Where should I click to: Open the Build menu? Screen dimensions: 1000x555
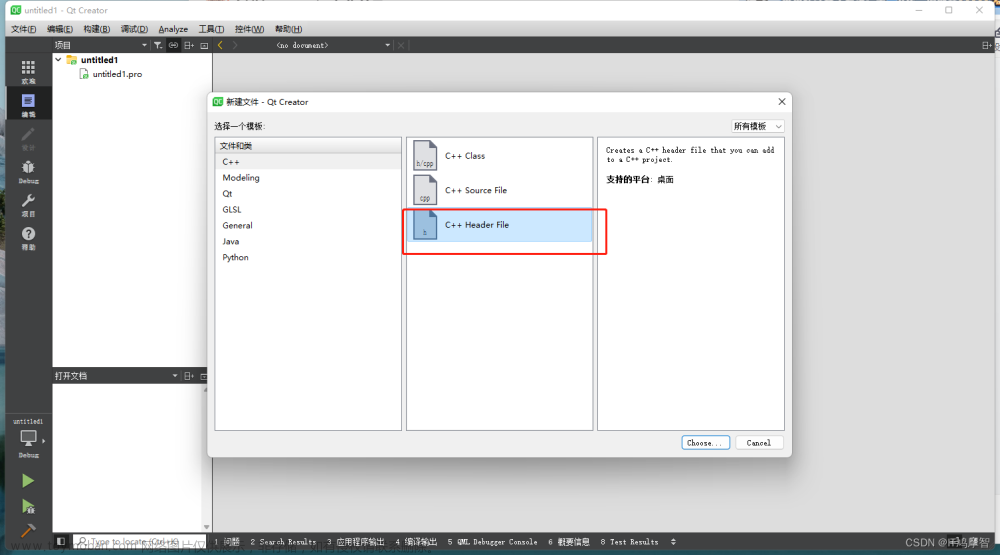[x=97, y=29]
